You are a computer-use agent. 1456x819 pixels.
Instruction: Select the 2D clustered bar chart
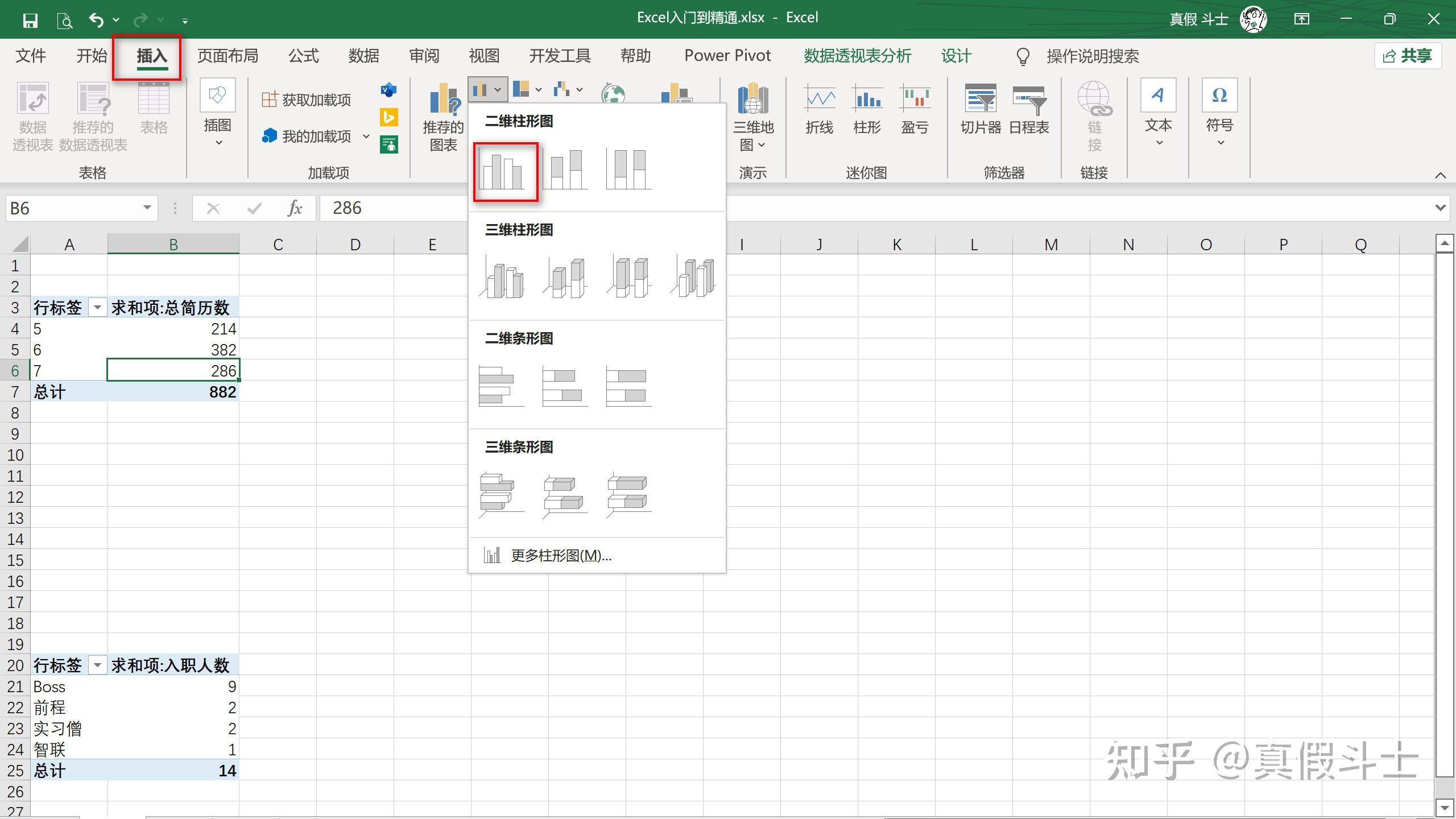(x=502, y=386)
